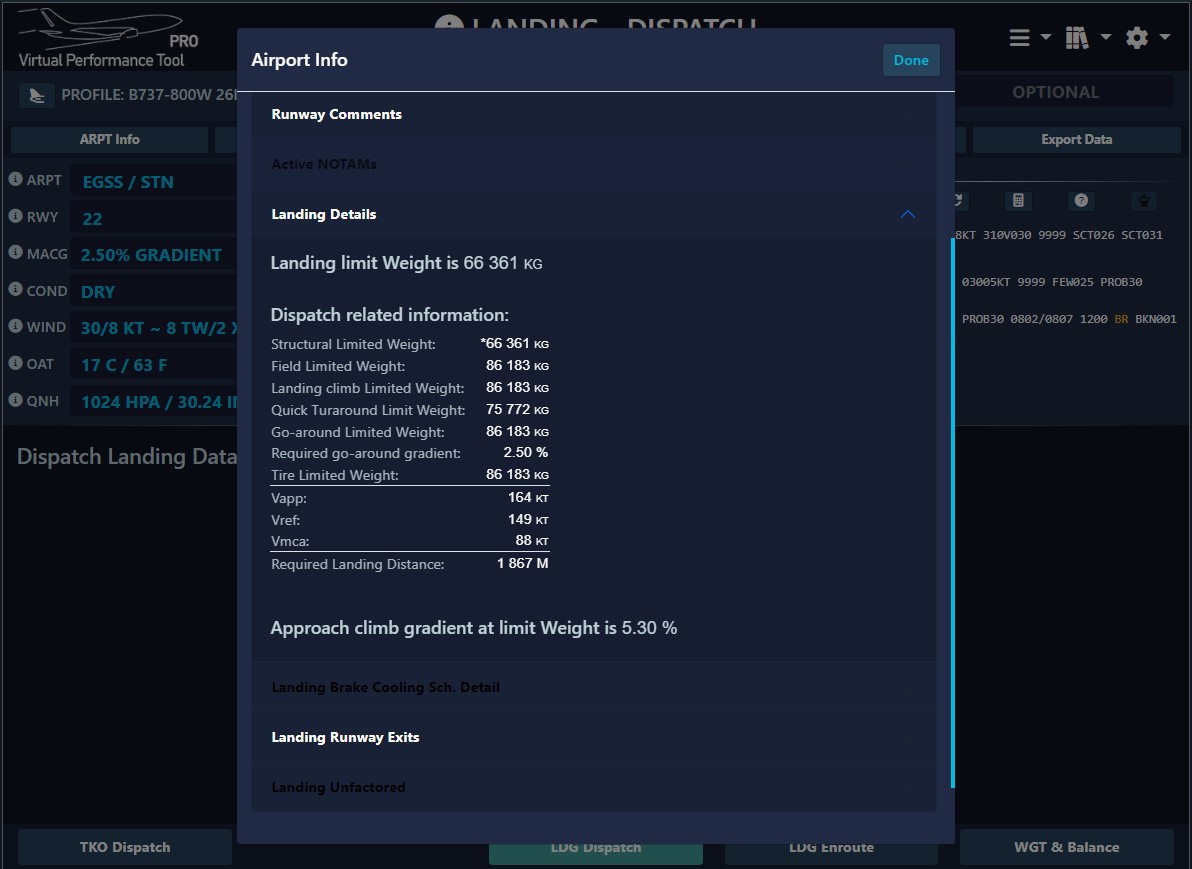This screenshot has width=1192, height=869.
Task: Click the Export Data button
Action: click(x=1076, y=140)
